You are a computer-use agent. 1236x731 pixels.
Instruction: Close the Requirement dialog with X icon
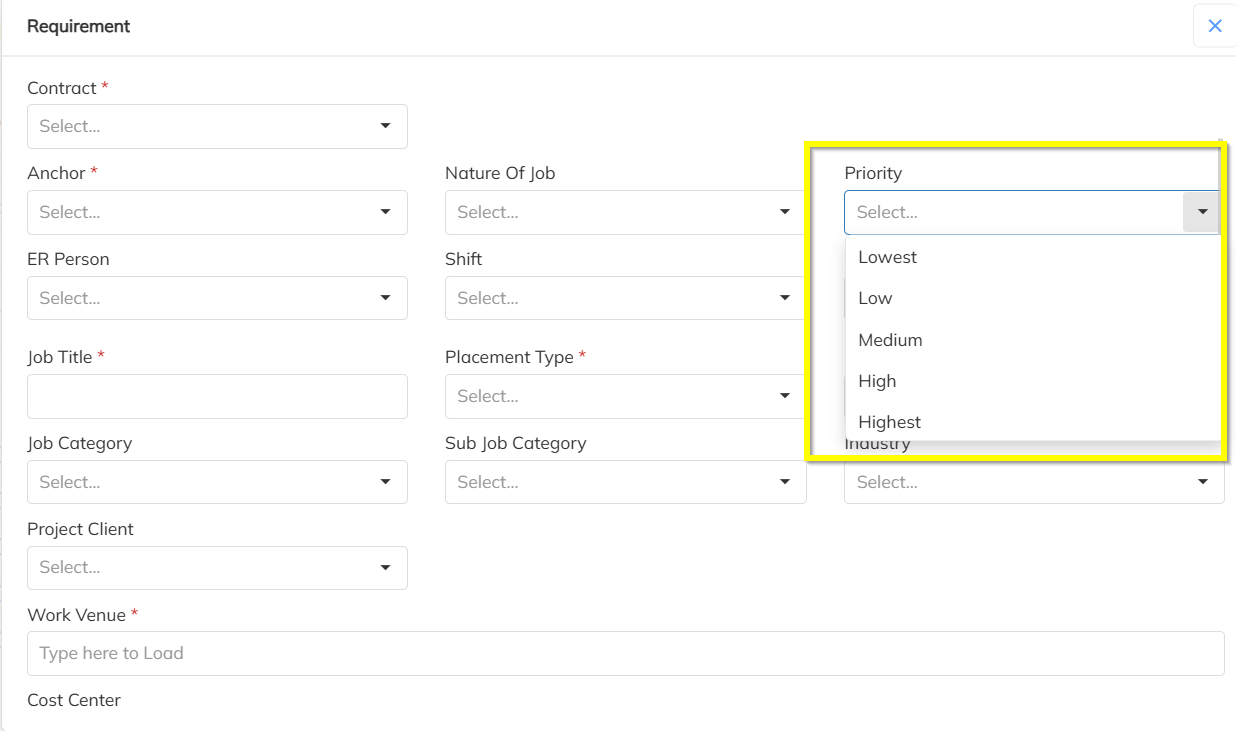1214,26
